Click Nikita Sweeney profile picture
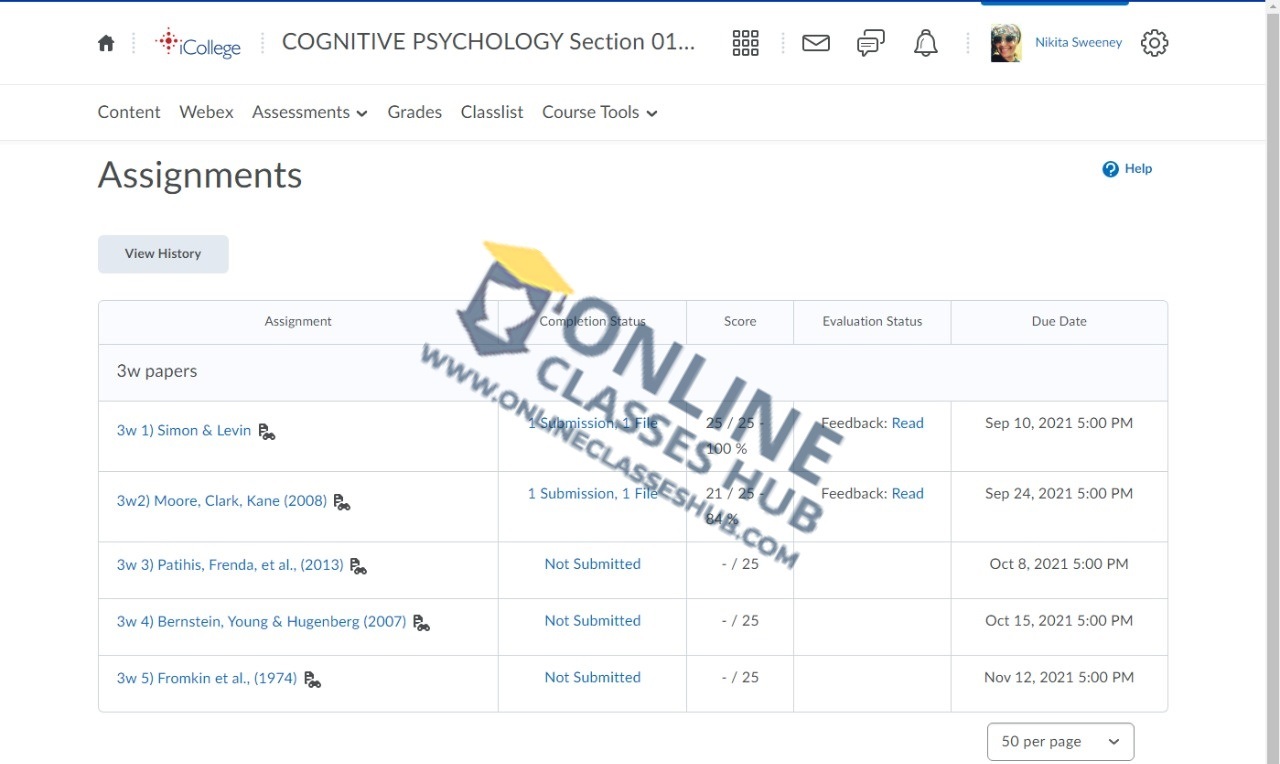Viewport: 1280px width, 764px height. point(1005,43)
